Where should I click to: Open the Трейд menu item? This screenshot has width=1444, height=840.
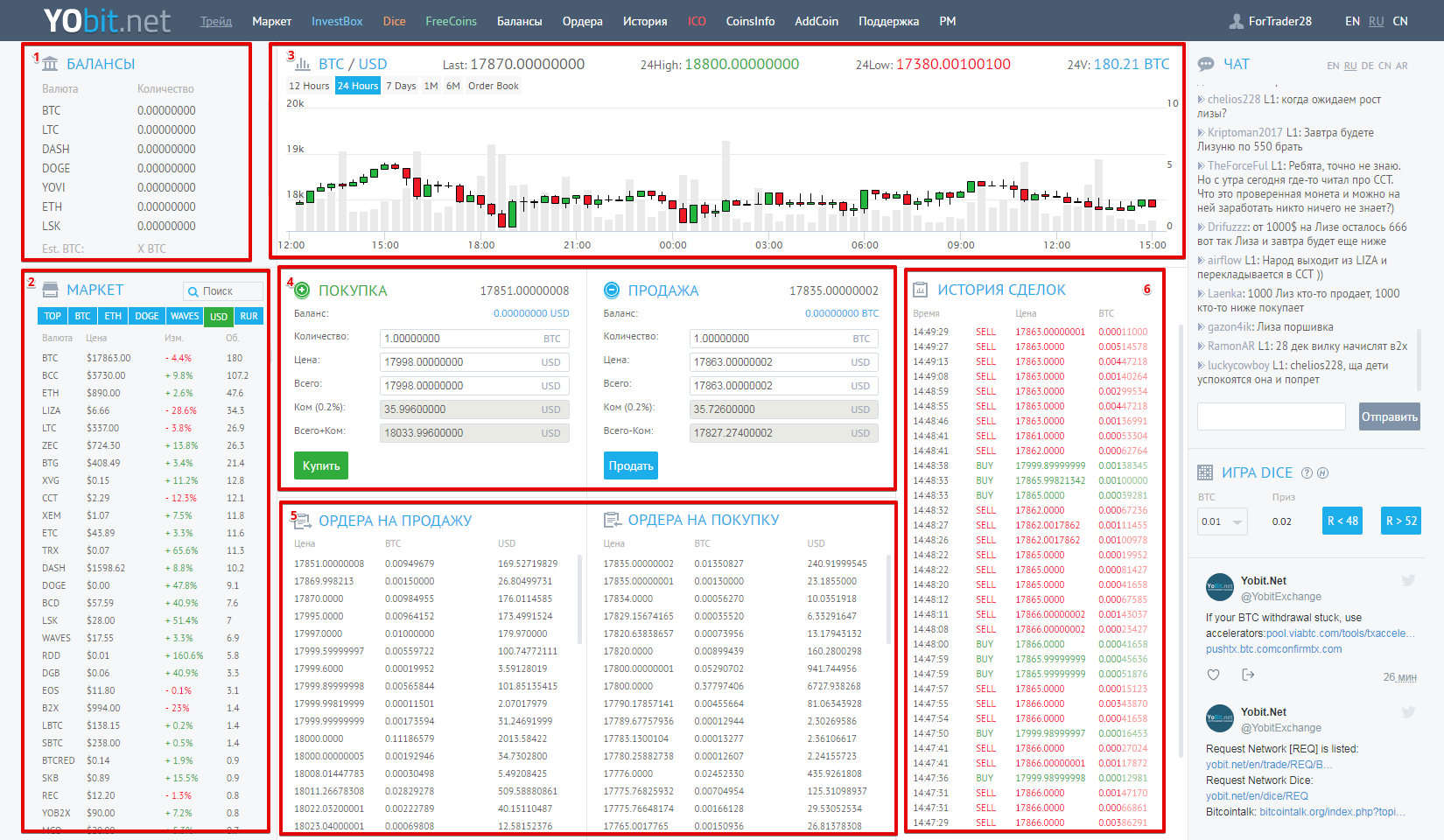216,21
